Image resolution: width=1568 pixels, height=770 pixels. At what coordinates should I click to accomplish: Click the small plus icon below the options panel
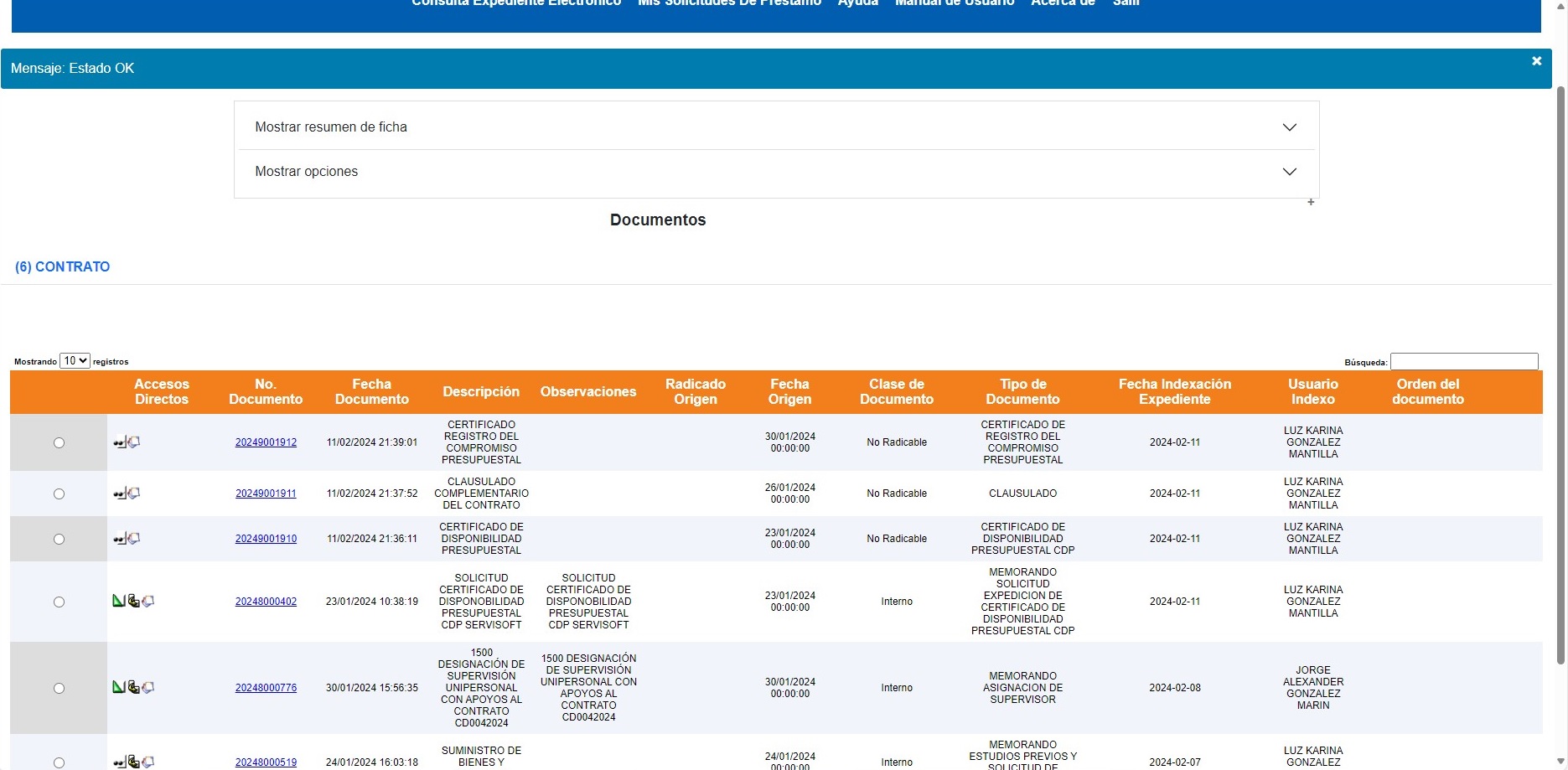pos(1311,202)
